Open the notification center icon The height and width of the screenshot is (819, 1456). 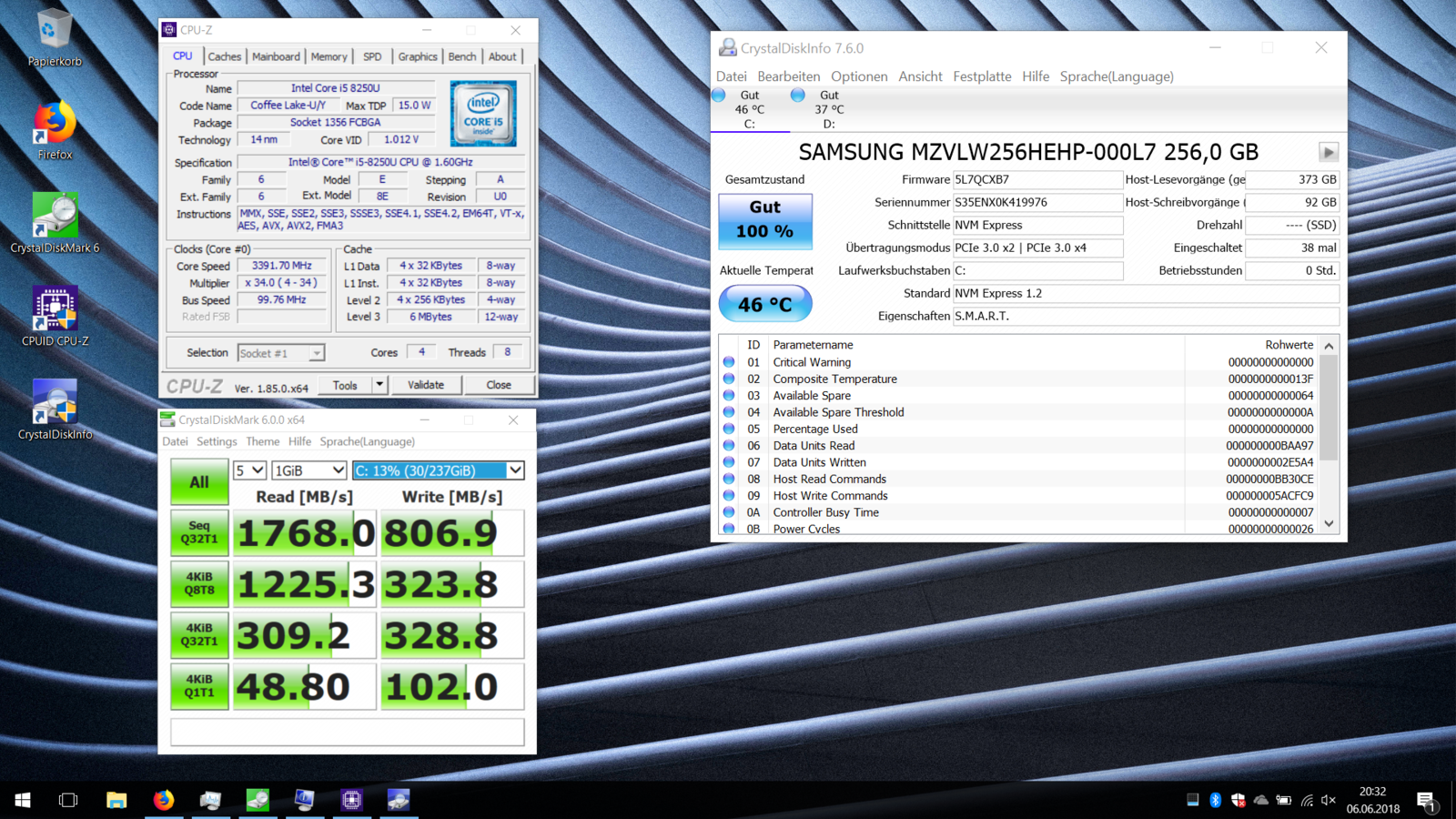click(1426, 800)
